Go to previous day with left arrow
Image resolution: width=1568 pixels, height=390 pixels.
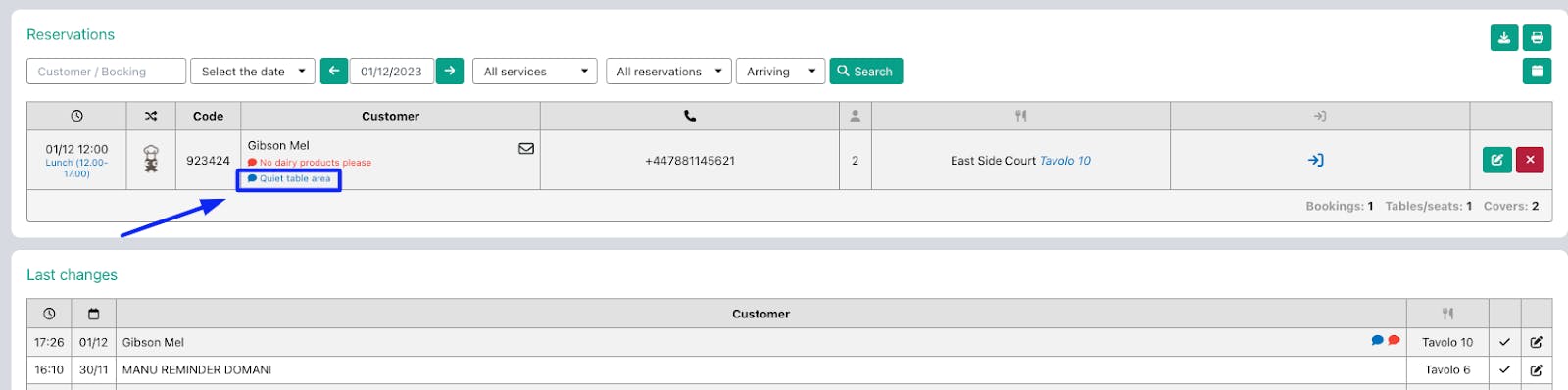pyautogui.click(x=334, y=72)
